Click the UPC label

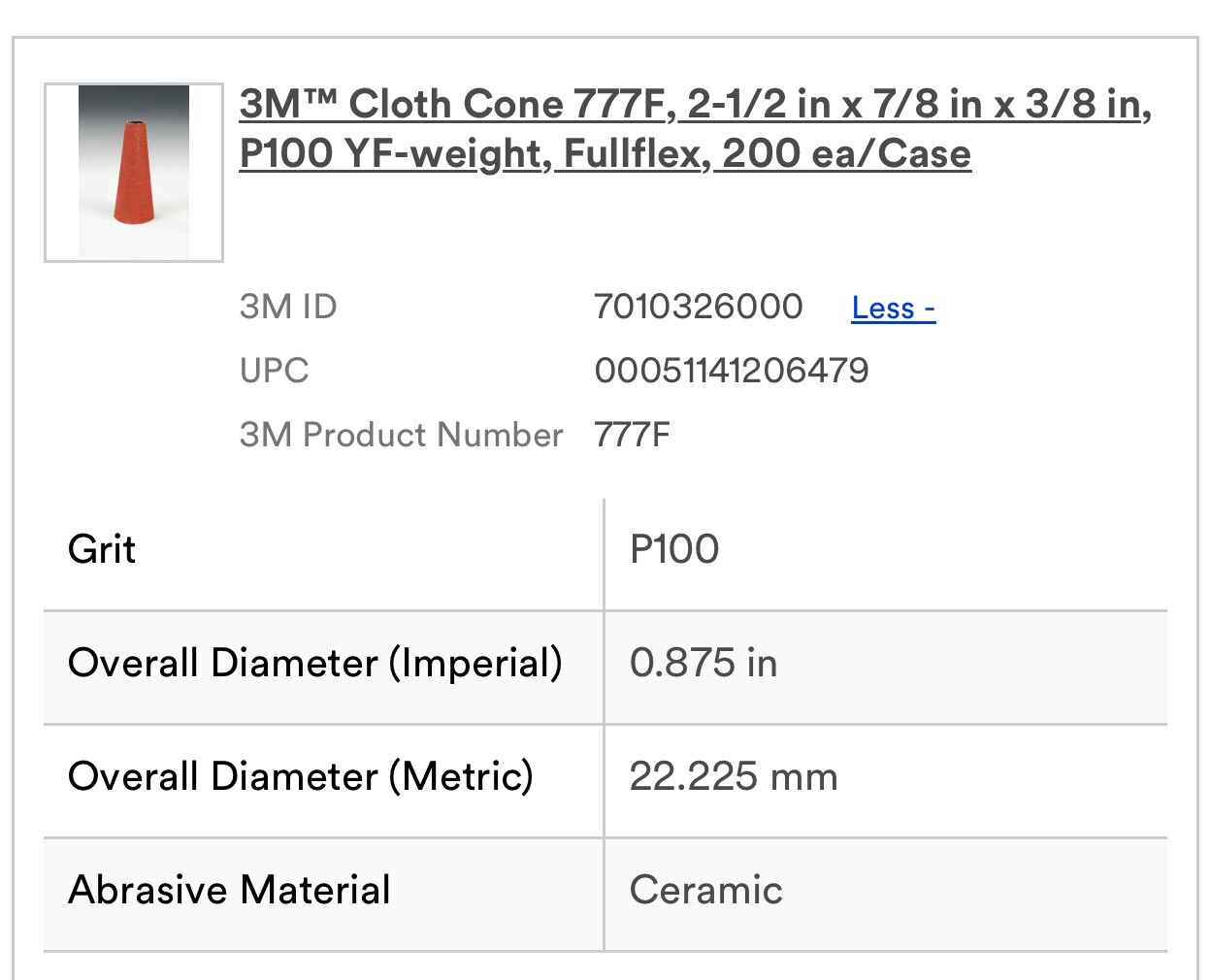pos(275,371)
